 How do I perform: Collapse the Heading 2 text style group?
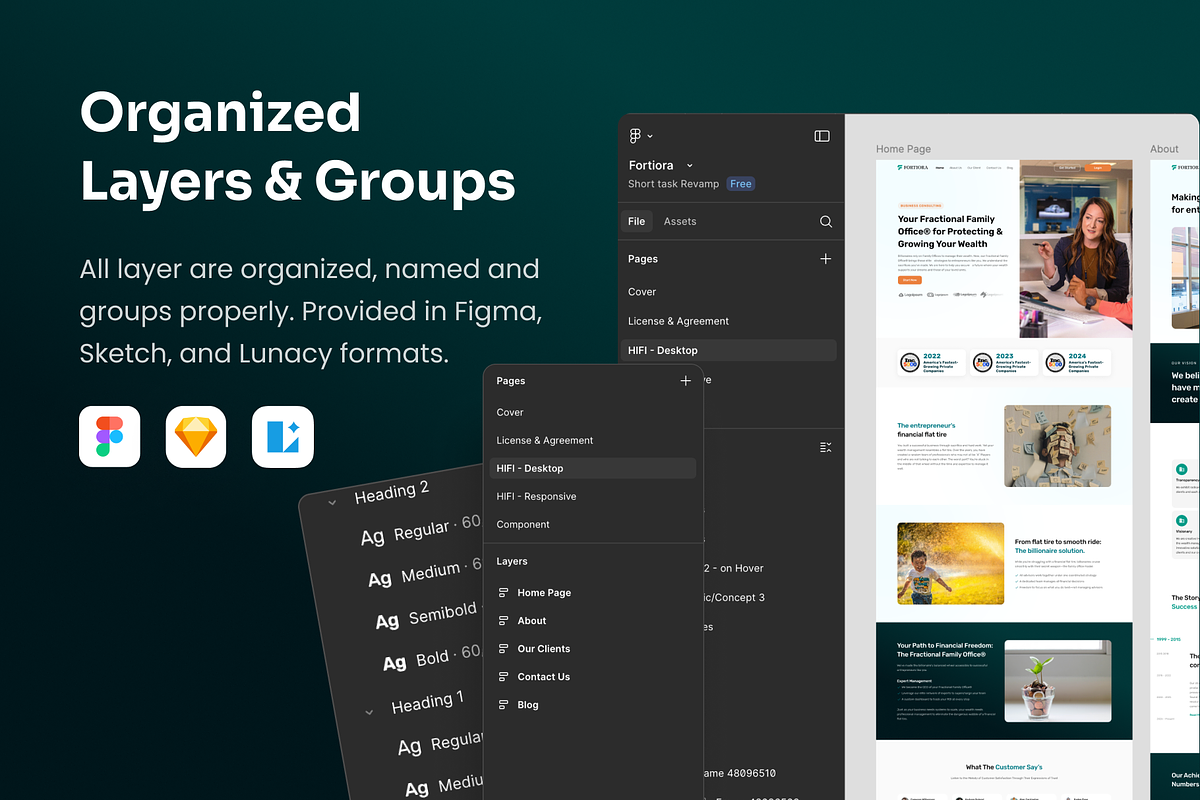(x=332, y=502)
